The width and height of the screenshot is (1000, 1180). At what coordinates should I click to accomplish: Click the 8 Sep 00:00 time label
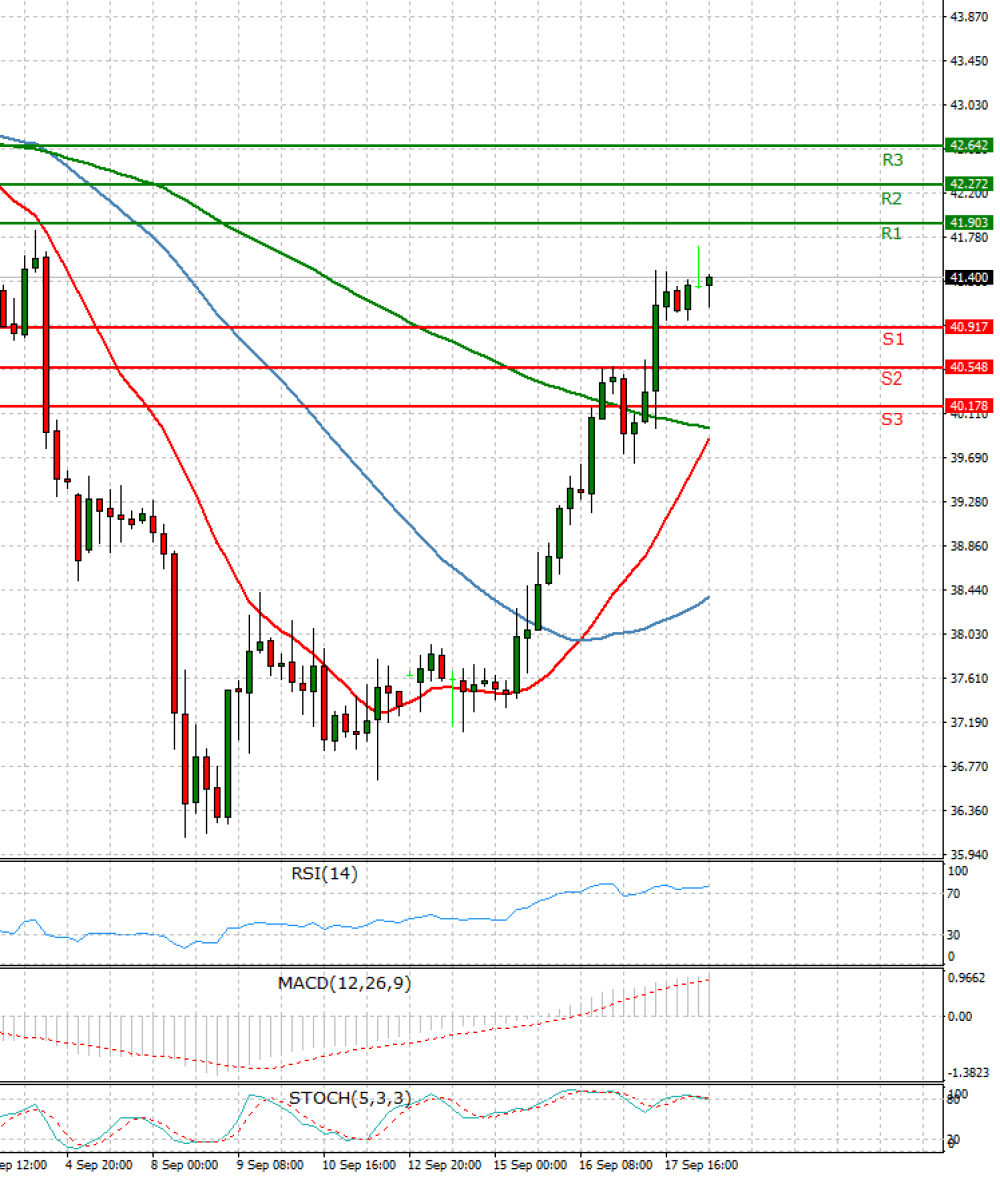pos(184,1165)
